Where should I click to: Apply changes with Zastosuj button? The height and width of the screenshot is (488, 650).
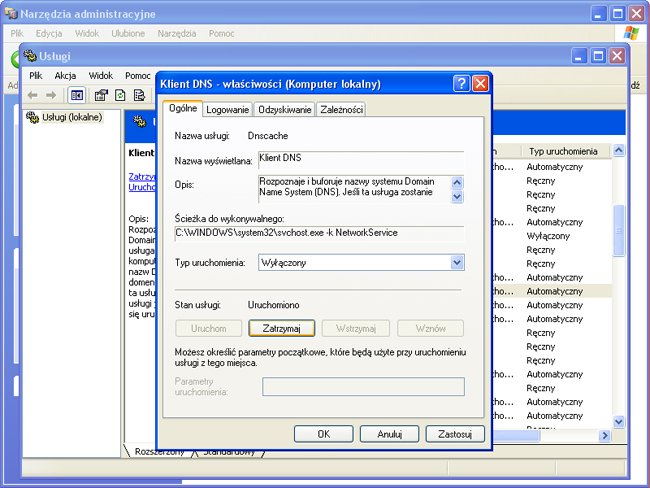pyautogui.click(x=455, y=434)
